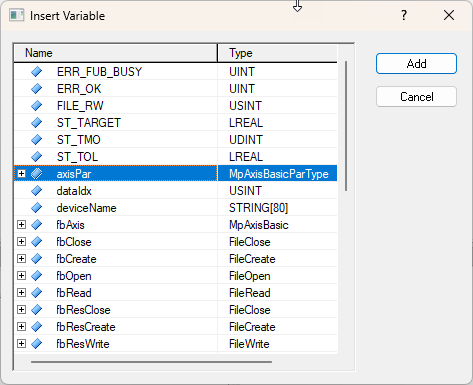
Task: Click the fbRead variable icon
Action: (37, 293)
